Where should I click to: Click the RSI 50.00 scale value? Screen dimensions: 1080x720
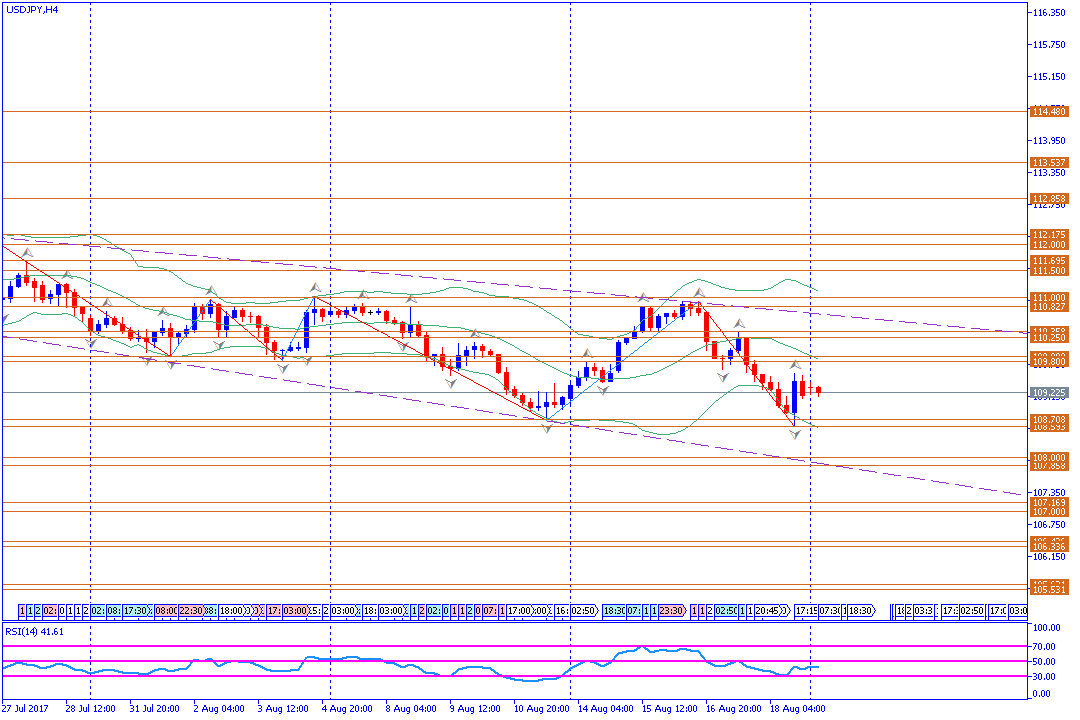(1044, 661)
